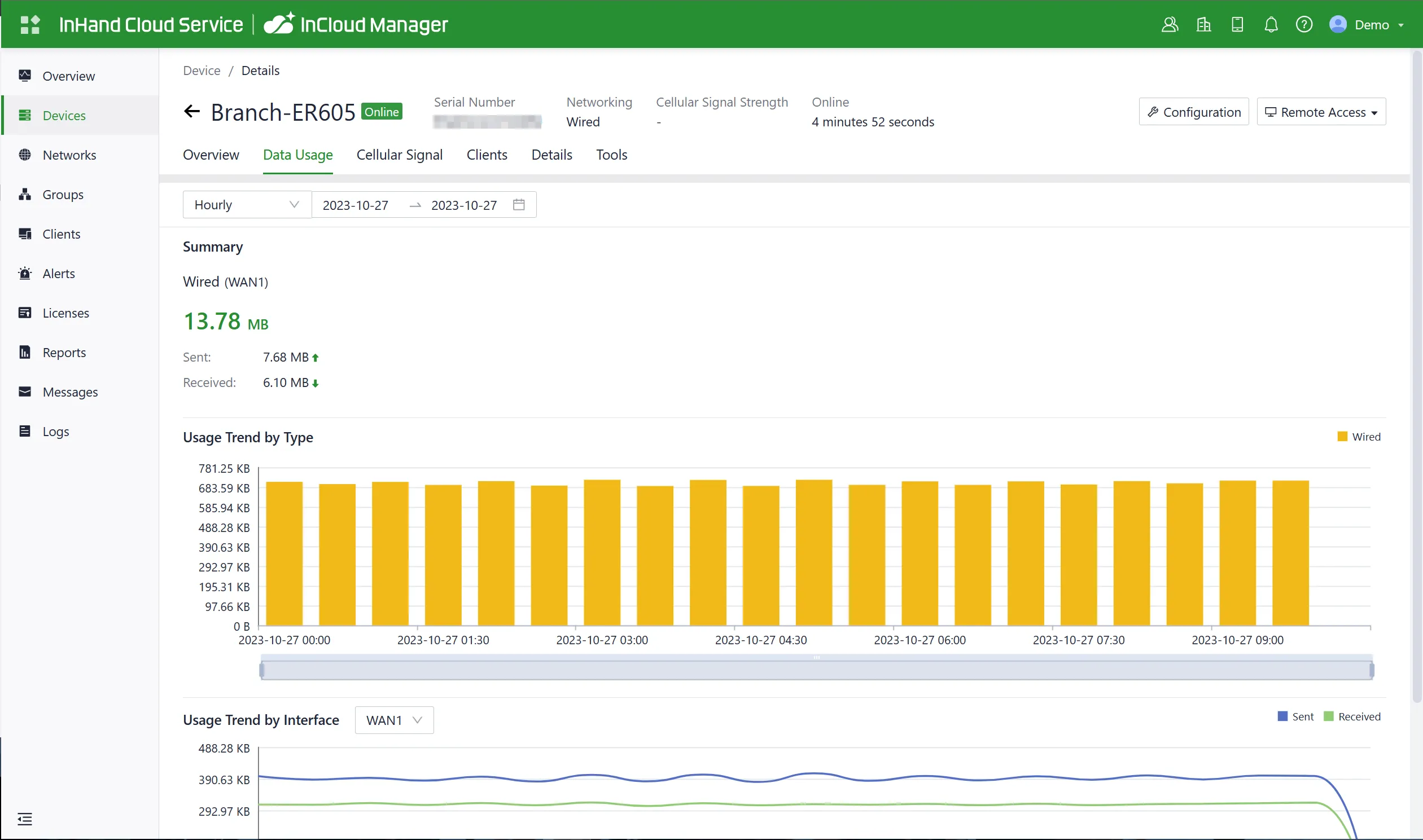Open Logs in sidebar
The height and width of the screenshot is (840, 1423).
pyautogui.click(x=79, y=432)
